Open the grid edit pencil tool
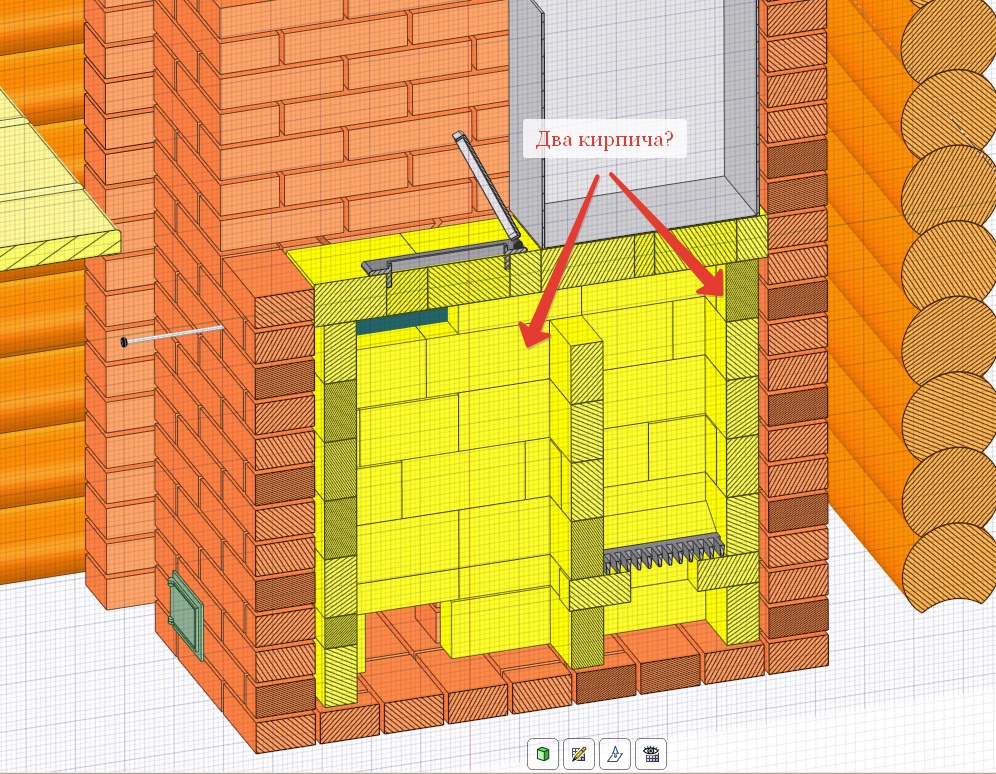 (579, 753)
